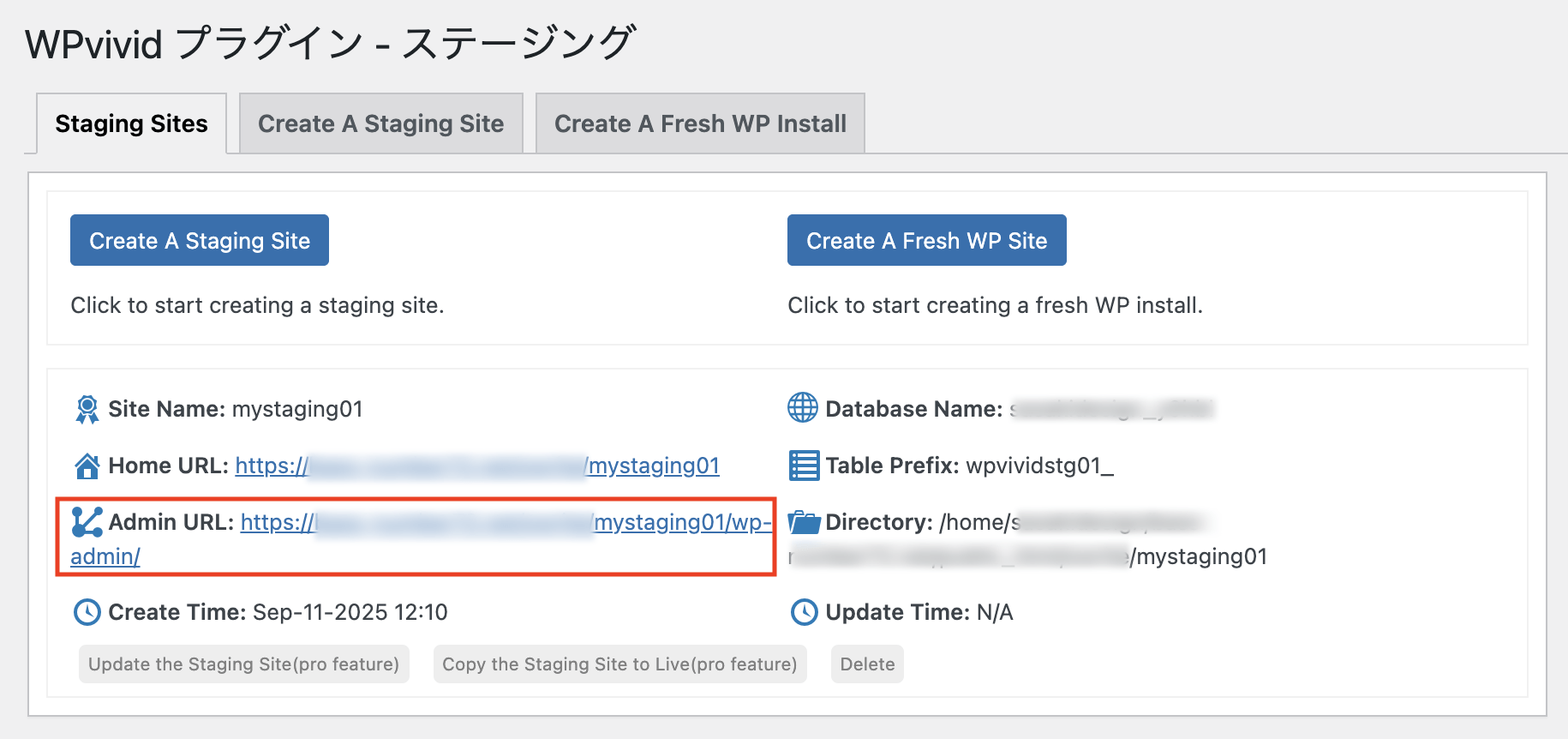Click the Site Name ribbon badge icon
Screen dimensions: 1568x739
point(87,409)
